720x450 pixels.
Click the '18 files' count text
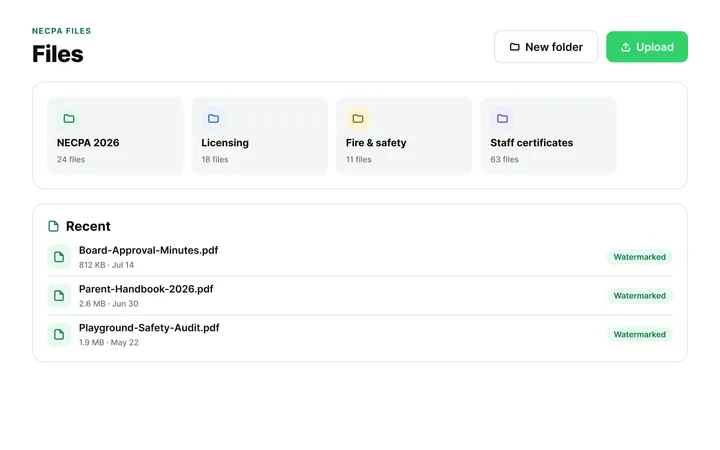(x=215, y=159)
